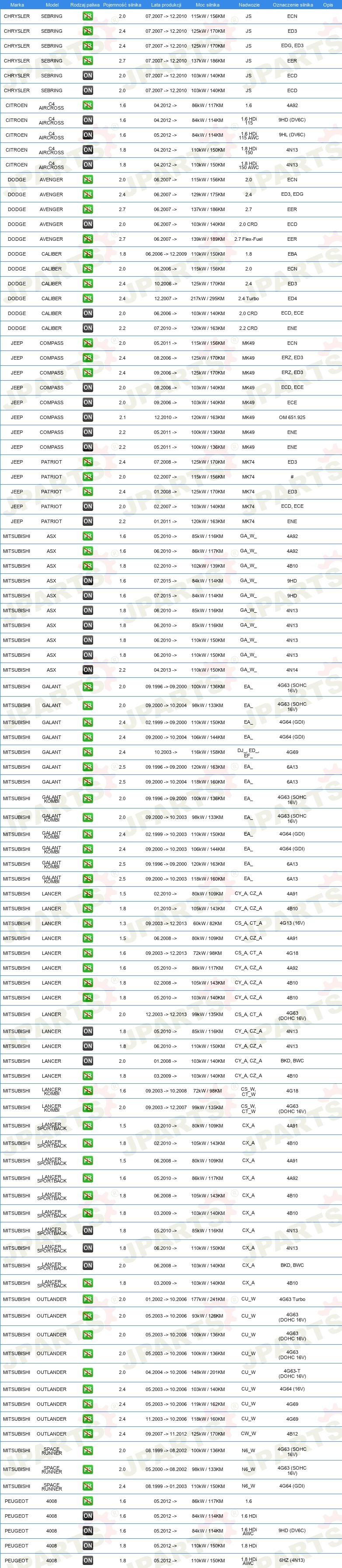Click petrol icon in Dodge Avenger ED3, EDG row

point(88,194)
